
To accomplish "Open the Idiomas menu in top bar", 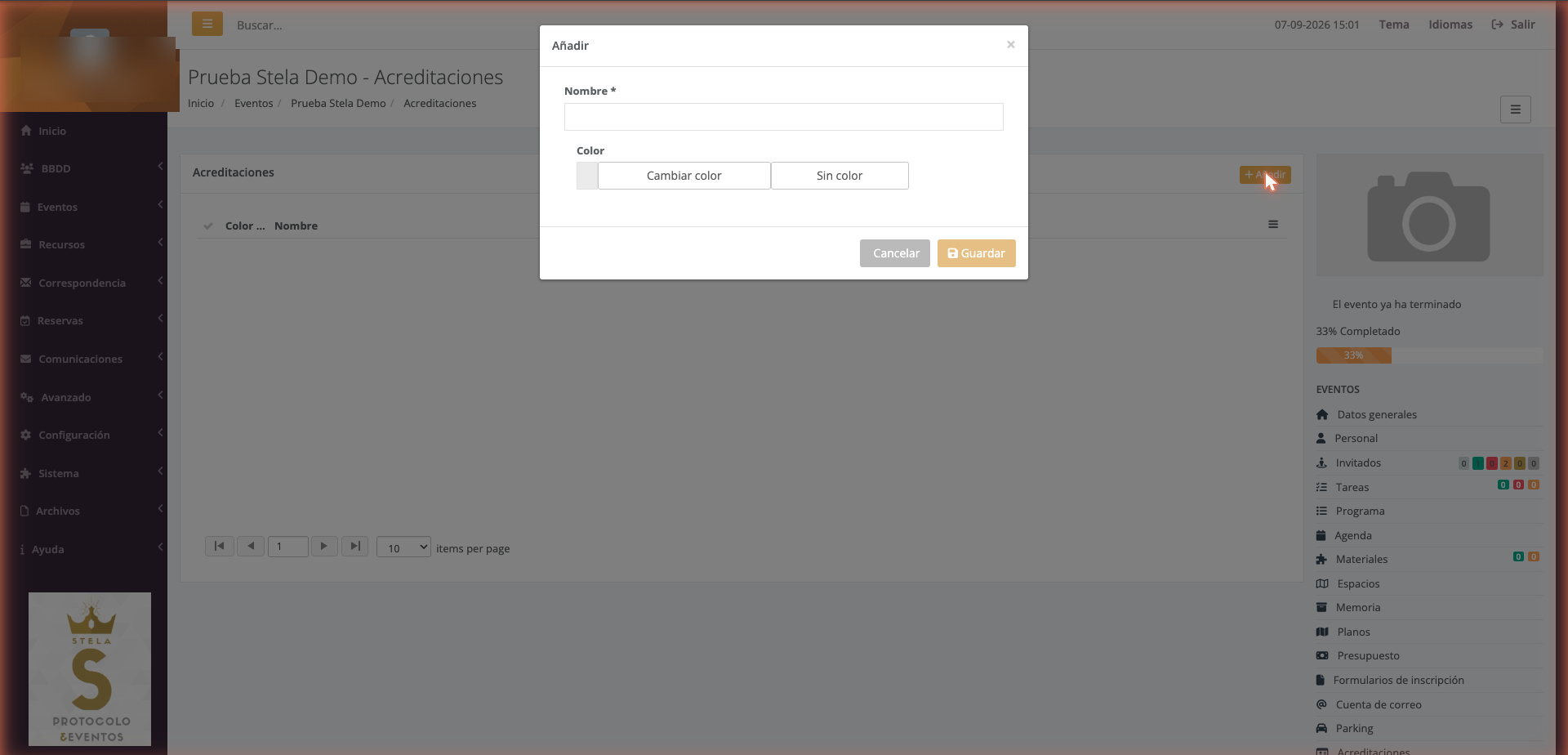I will (1450, 25).
